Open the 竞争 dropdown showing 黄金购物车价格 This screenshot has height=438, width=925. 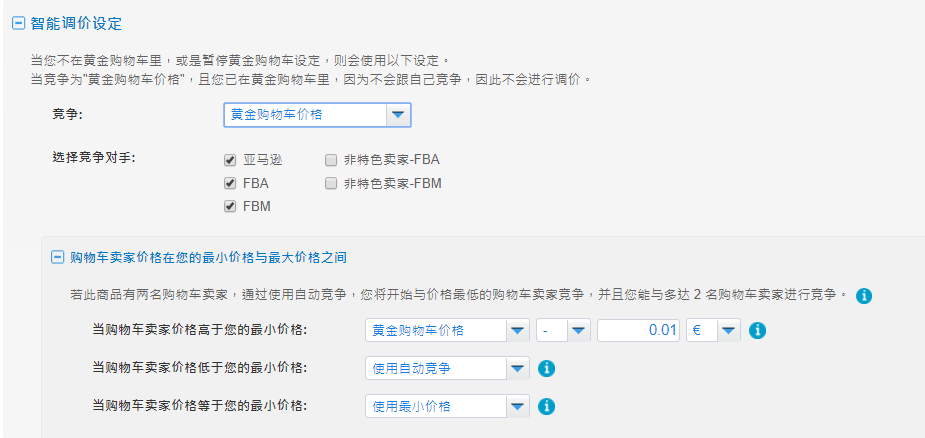(x=317, y=115)
